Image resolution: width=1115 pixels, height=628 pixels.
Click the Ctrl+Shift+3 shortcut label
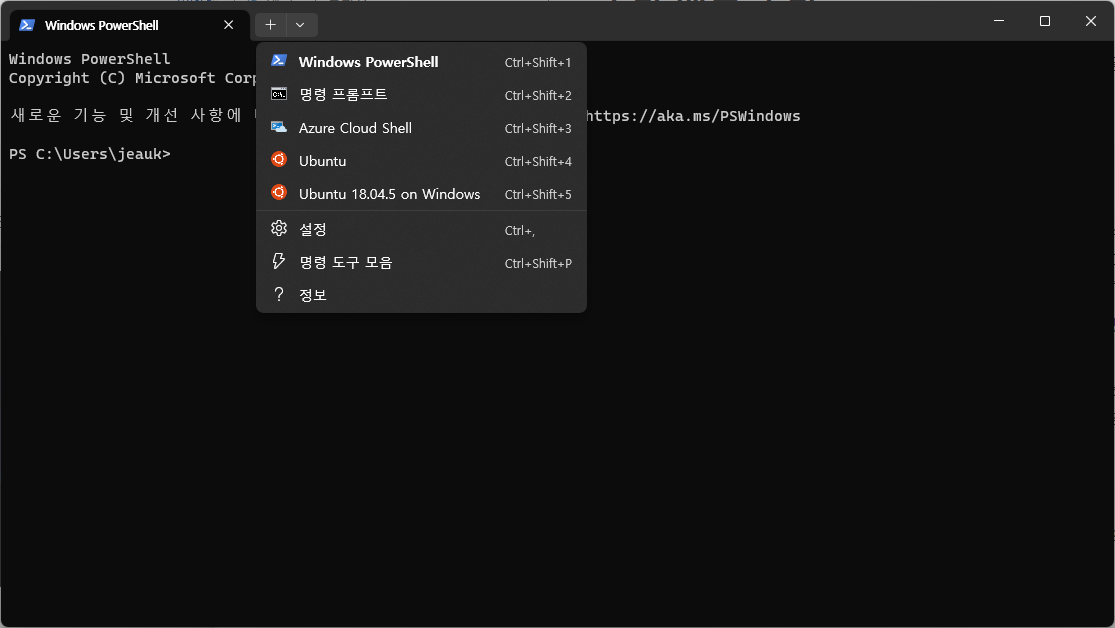tap(538, 129)
